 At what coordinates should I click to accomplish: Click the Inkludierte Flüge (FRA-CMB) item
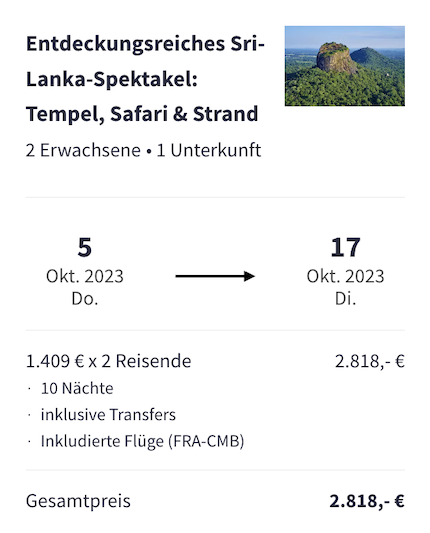click(x=142, y=441)
